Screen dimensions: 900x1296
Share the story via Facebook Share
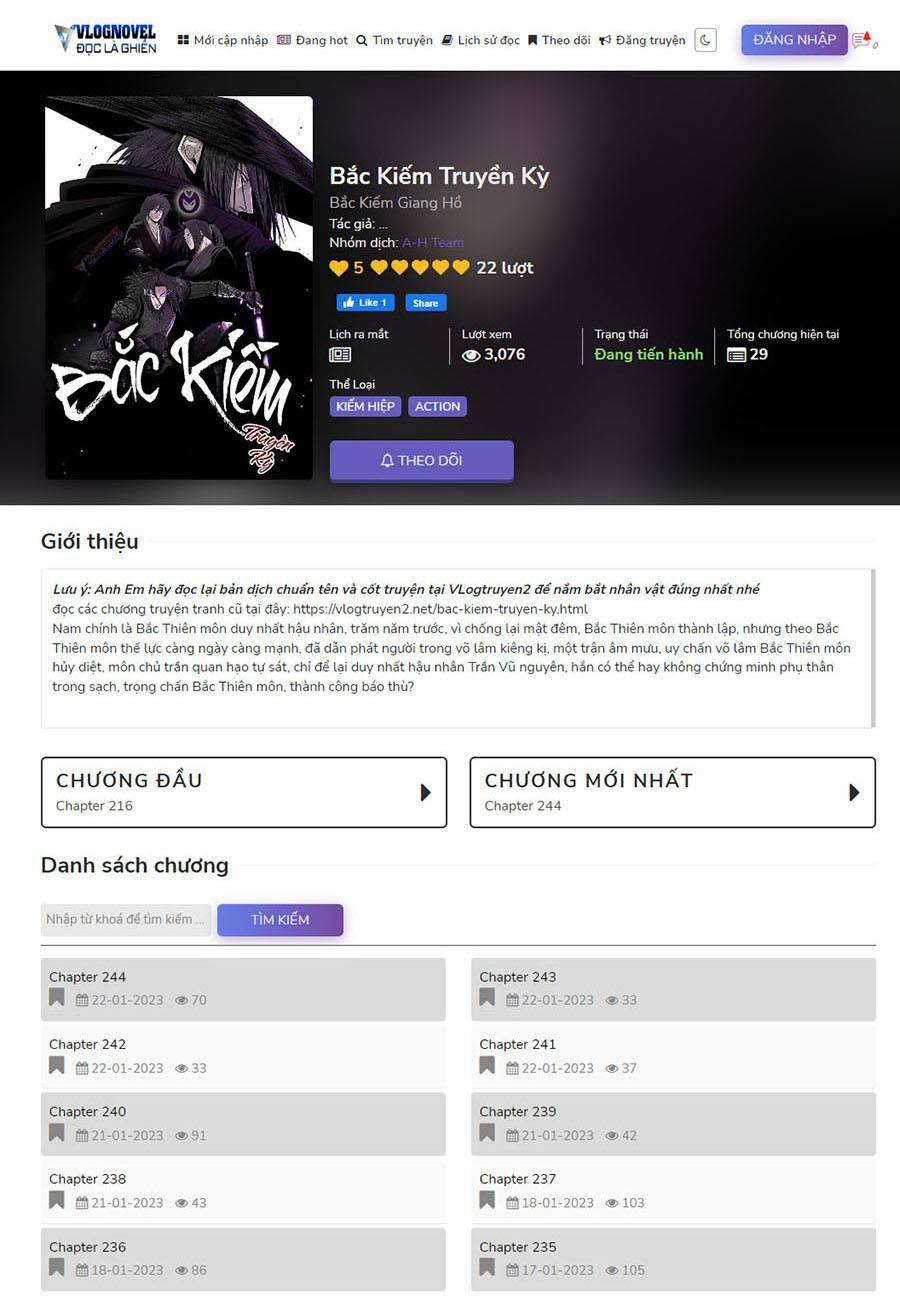pos(426,302)
